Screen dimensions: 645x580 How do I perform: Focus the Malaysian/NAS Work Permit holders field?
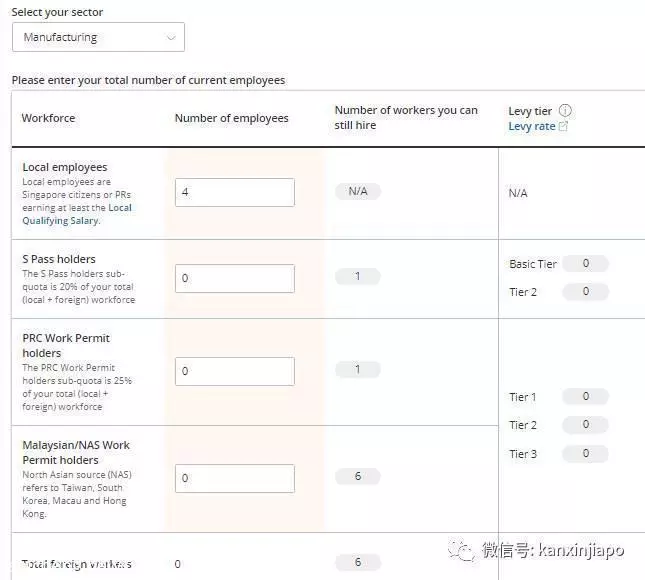pyautogui.click(x=235, y=478)
